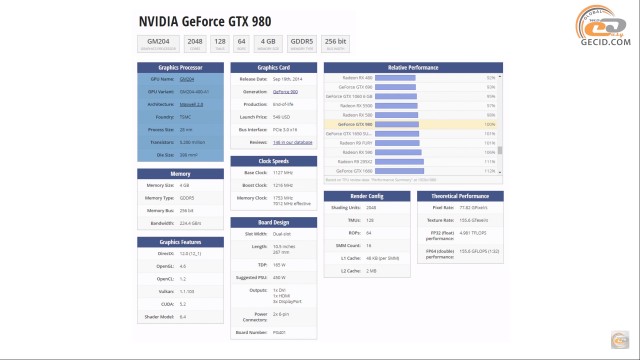This screenshot has width=640, height=360.
Task: Open the Maxwell 2.0 architecture link
Action: tap(191, 104)
